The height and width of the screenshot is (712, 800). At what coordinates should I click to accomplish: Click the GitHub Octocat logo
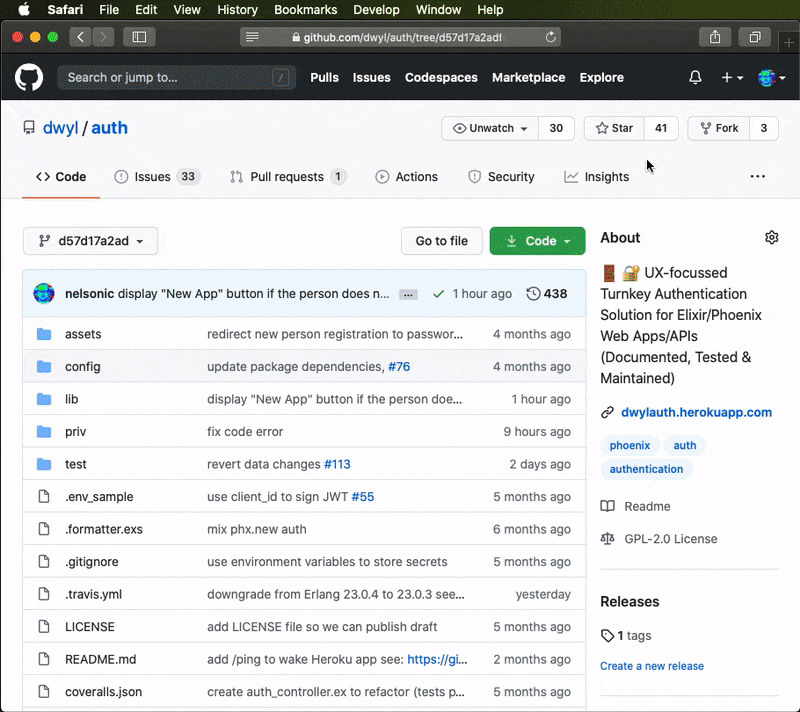(28, 77)
